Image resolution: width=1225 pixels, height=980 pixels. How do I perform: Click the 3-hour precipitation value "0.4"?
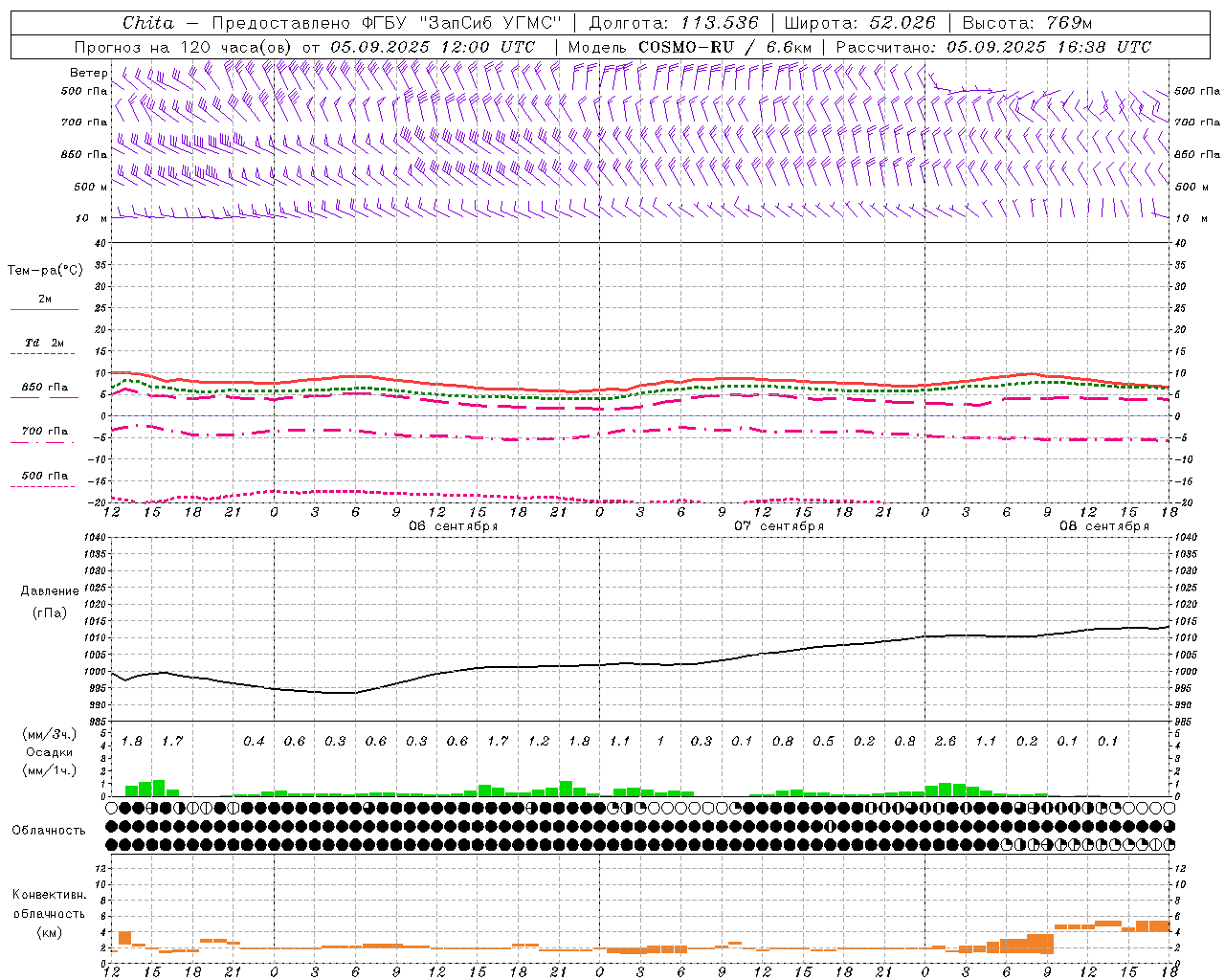click(254, 742)
